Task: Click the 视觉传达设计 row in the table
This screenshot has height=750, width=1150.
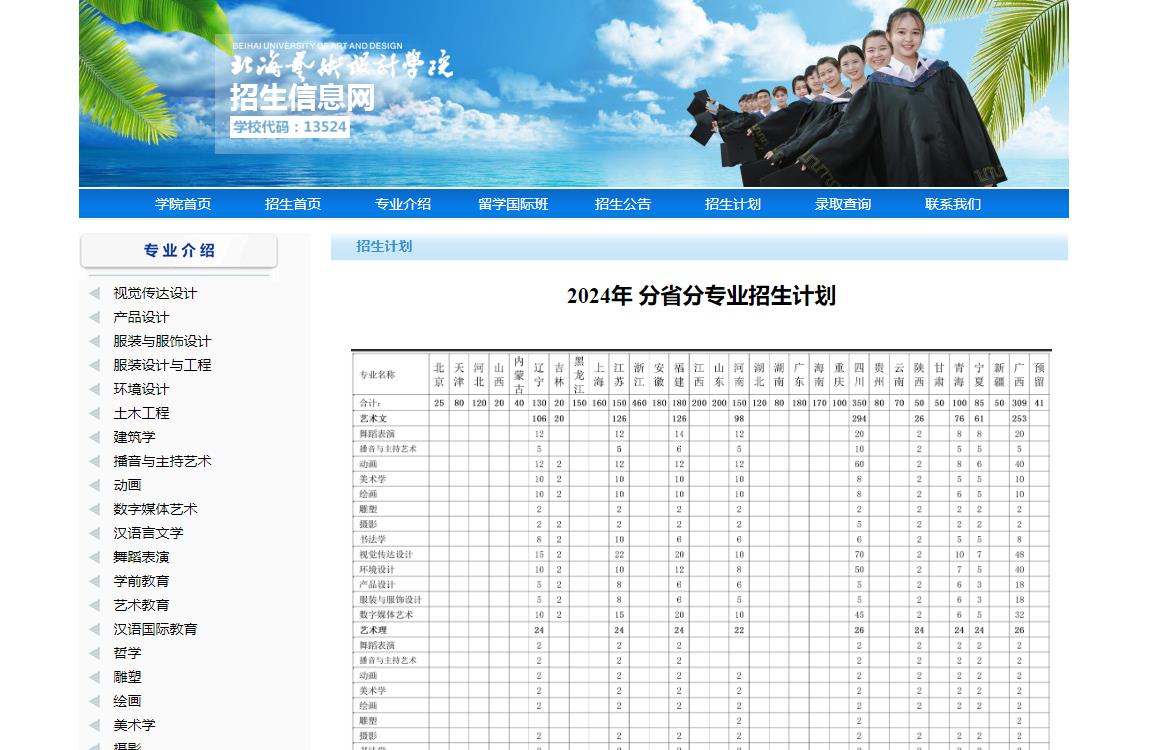Action: click(702, 554)
